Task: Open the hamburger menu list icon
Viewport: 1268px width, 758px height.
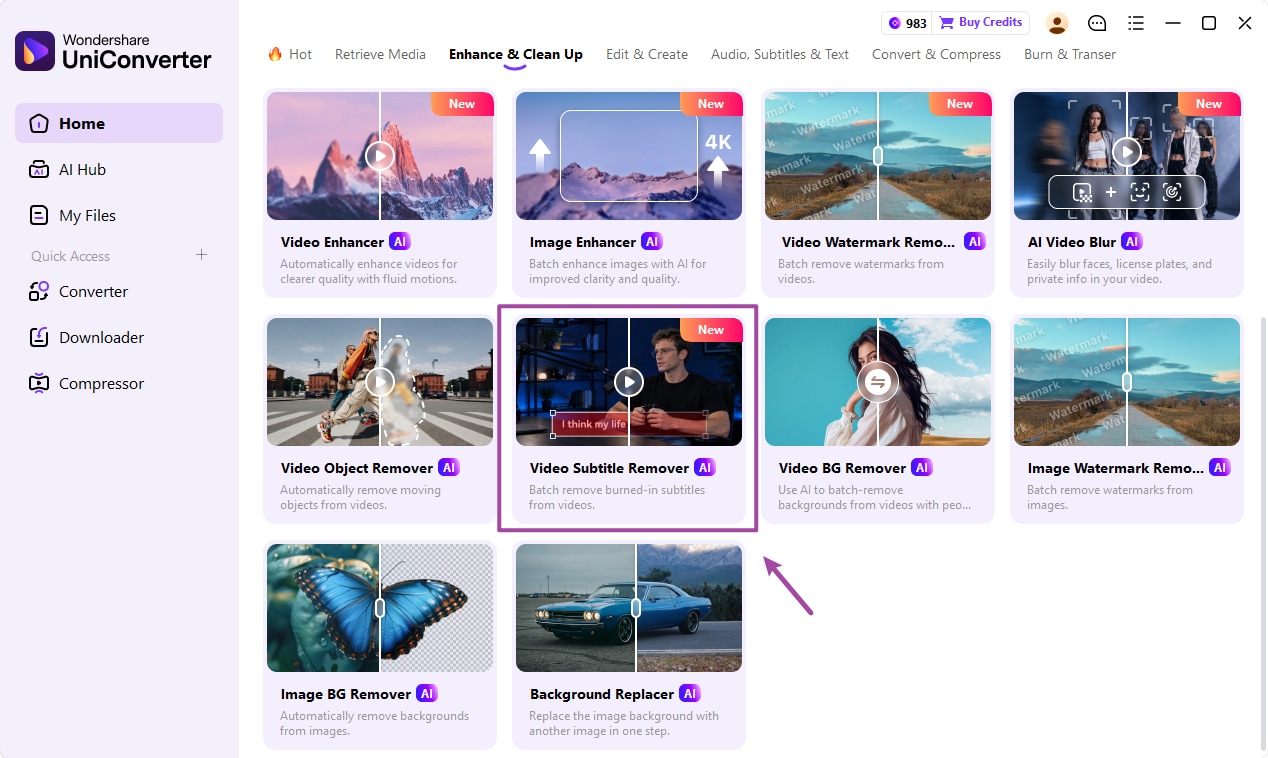Action: click(x=1136, y=23)
